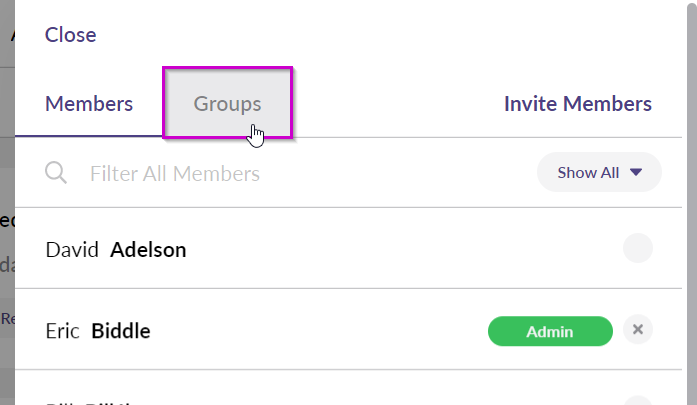697x405 pixels.
Task: Click the magnifying glass search icon
Action: pyautogui.click(x=56, y=172)
